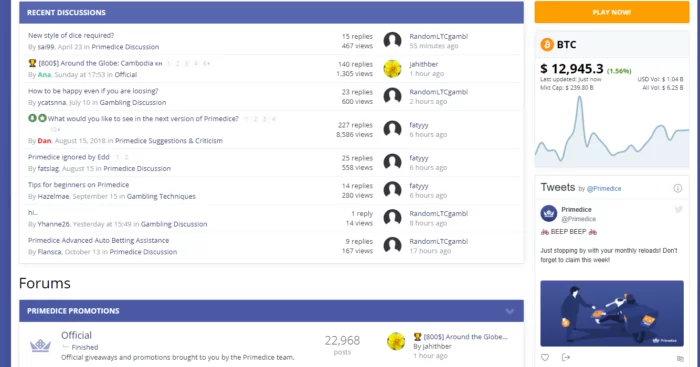Click trophy icon beside Around the Globe: Cambodia topic
Image resolution: width=700 pixels, height=367 pixels.
point(32,63)
